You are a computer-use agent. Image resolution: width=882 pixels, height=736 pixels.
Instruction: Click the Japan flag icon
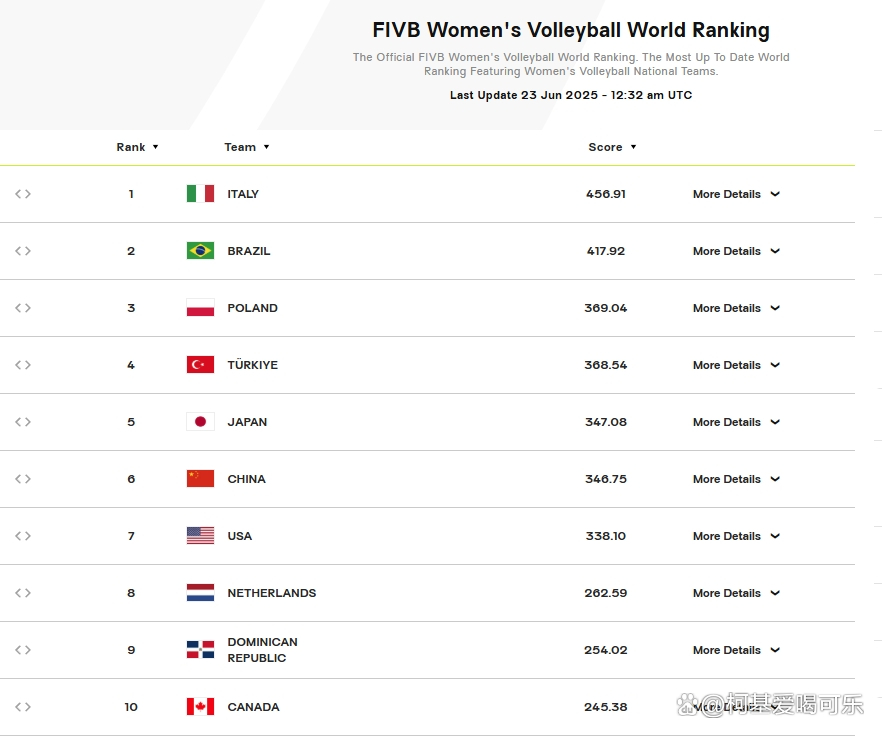(200, 421)
